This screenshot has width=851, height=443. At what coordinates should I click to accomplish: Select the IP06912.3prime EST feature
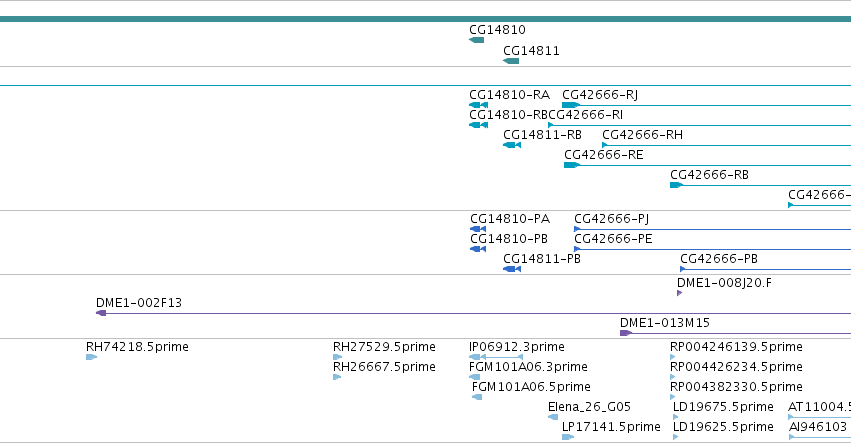[496, 357]
